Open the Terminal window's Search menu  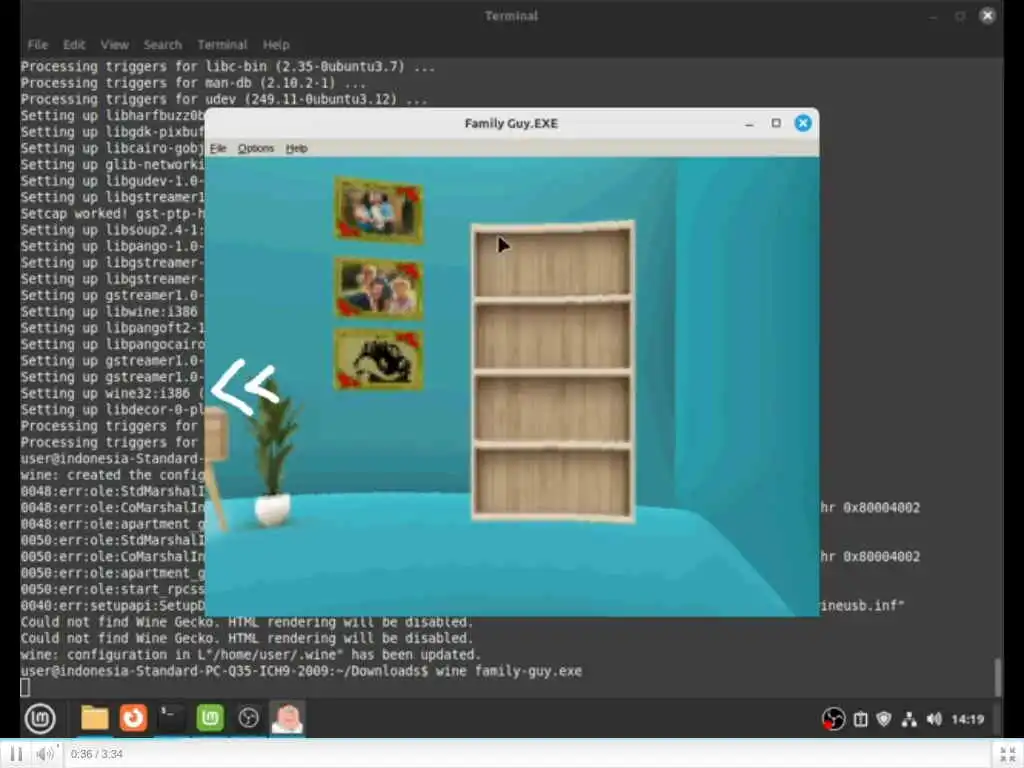(163, 44)
